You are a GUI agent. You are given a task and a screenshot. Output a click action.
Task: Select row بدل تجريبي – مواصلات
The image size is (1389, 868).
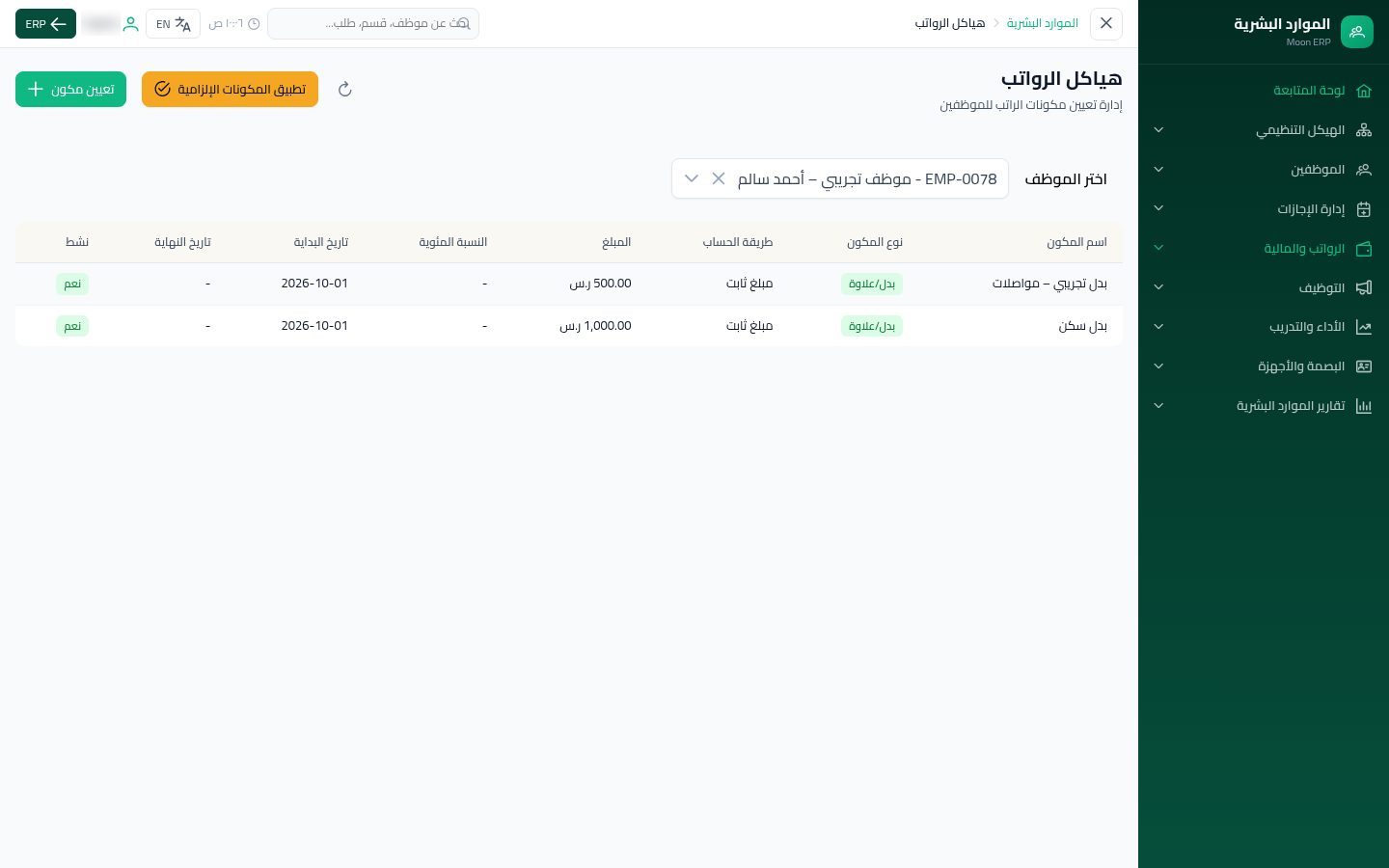click(569, 284)
